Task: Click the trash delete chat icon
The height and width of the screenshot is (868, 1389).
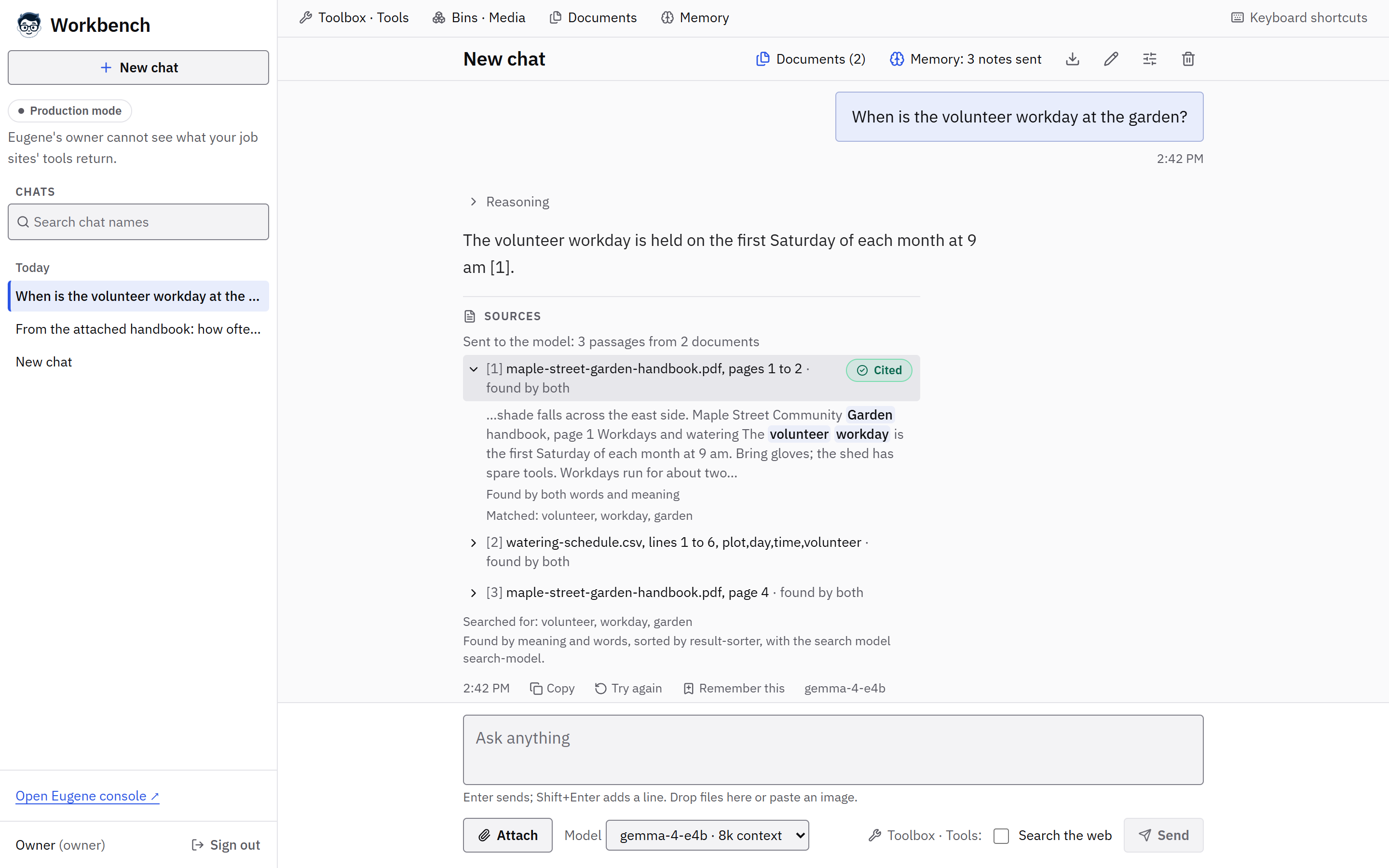Action: pos(1188,59)
